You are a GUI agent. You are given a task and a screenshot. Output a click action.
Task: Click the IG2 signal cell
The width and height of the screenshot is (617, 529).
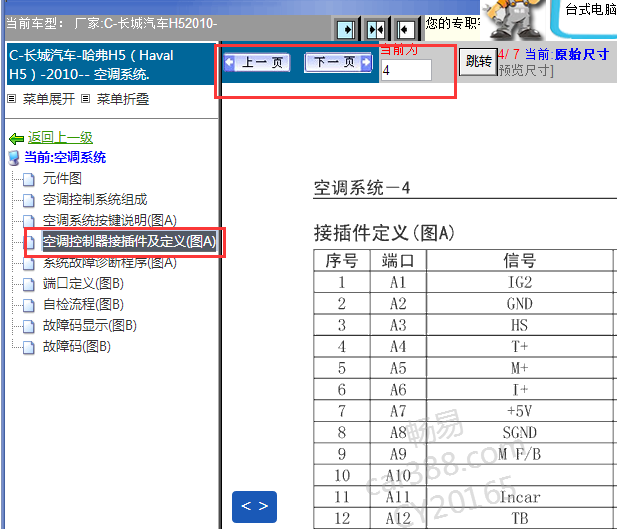click(x=519, y=282)
